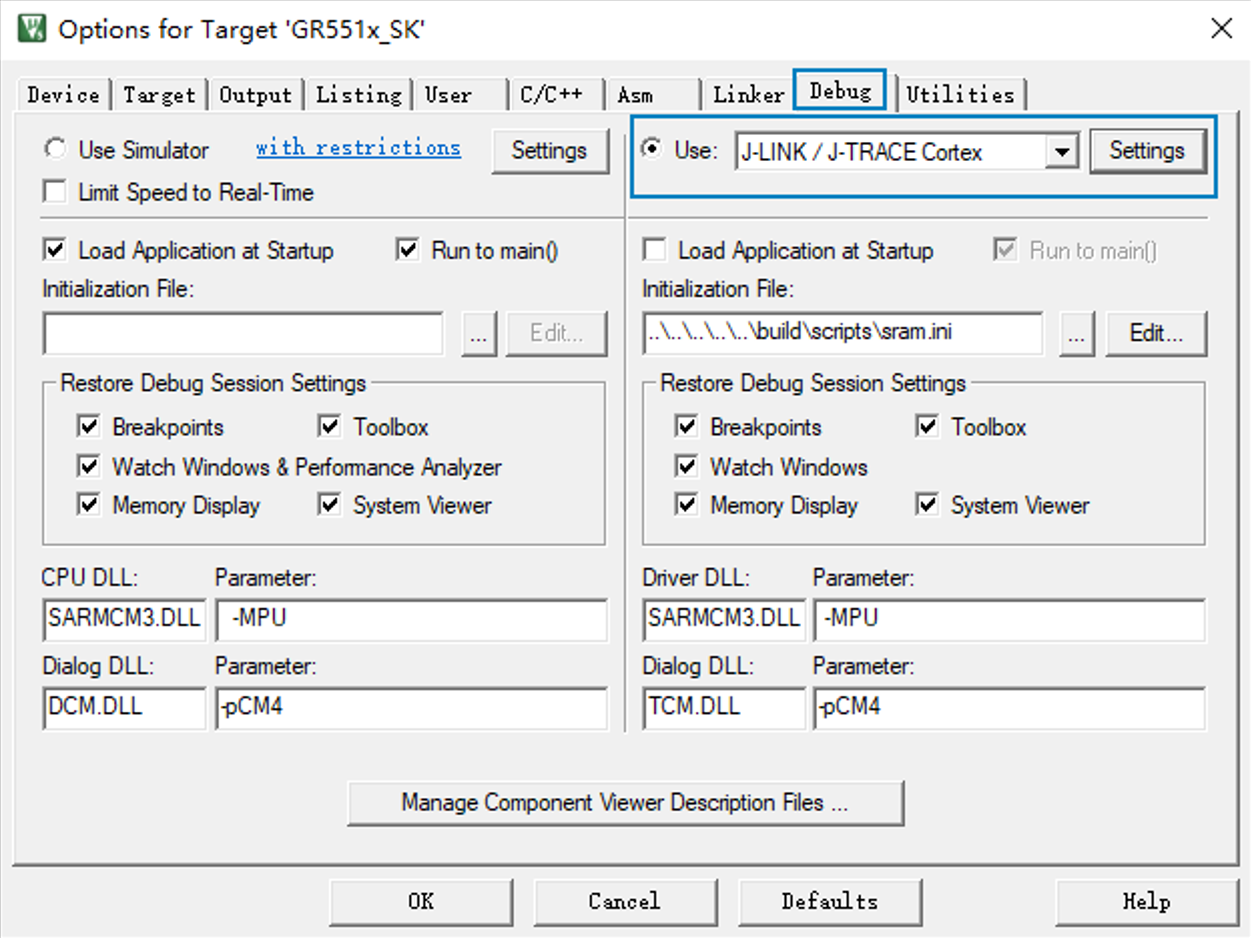The image size is (1251, 938).
Task: Click the TCM.DLL Parameter -pCM4 field
Action: click(x=1009, y=708)
